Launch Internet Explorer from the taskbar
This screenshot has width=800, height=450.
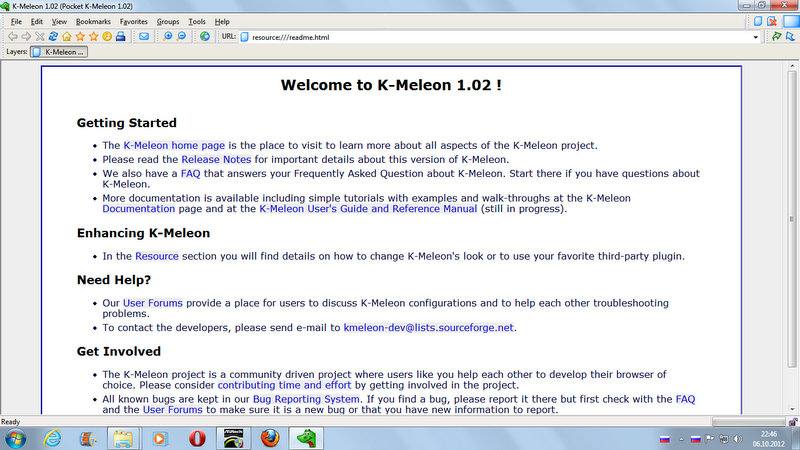(x=53, y=439)
